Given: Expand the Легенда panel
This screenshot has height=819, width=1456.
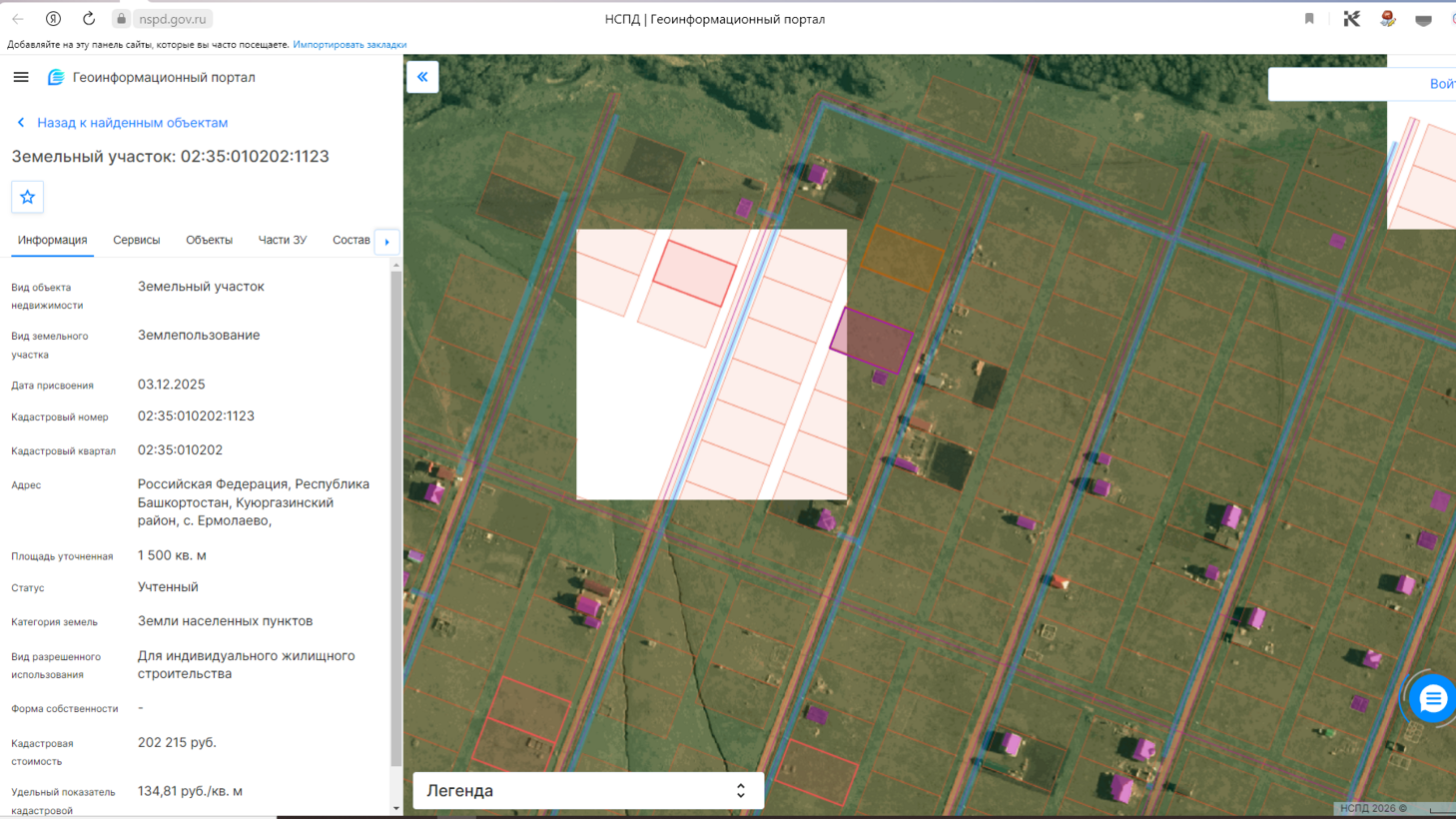Looking at the screenshot, I should pyautogui.click(x=588, y=790).
